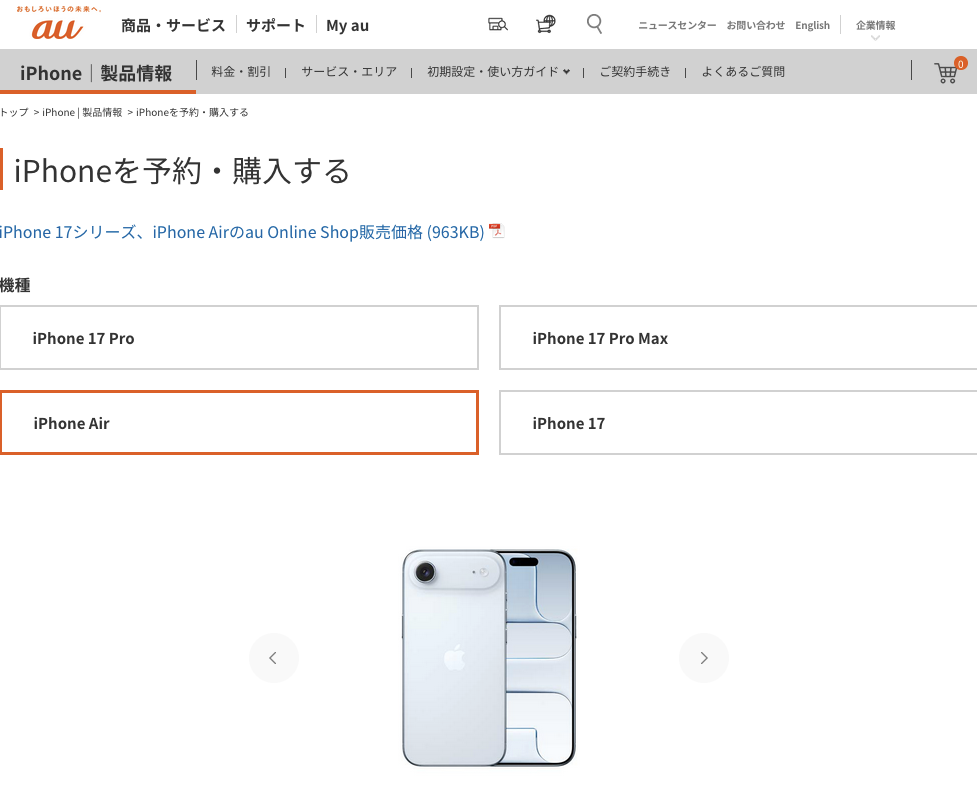The image size is (977, 810).
Task: Click iPhone|製品情報 breadcrumb
Action: [x=82, y=112]
